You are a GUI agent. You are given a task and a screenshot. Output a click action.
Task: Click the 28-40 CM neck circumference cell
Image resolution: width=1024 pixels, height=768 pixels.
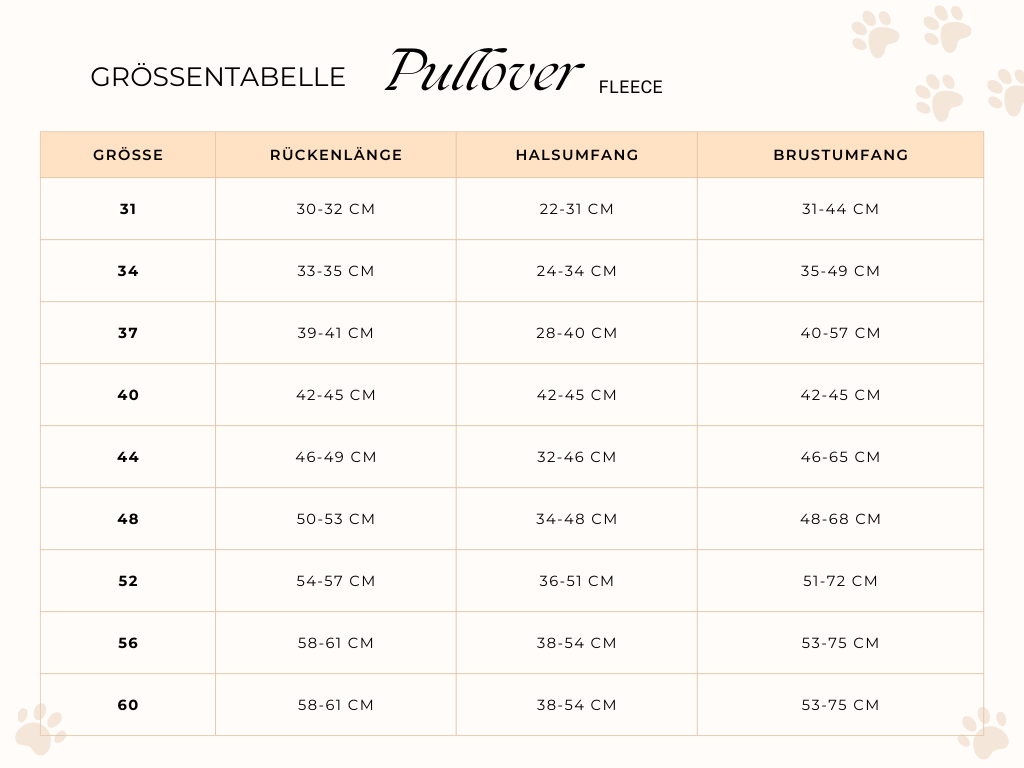tap(577, 333)
